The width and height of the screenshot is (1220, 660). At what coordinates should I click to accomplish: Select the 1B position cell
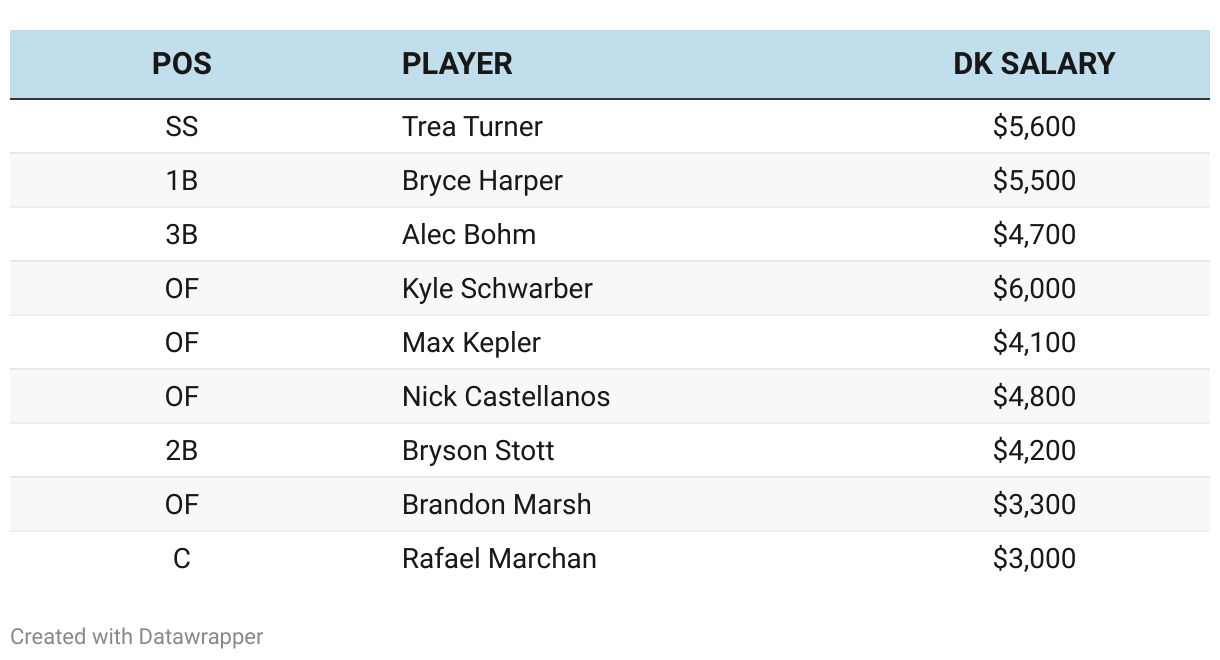pyautogui.click(x=181, y=181)
